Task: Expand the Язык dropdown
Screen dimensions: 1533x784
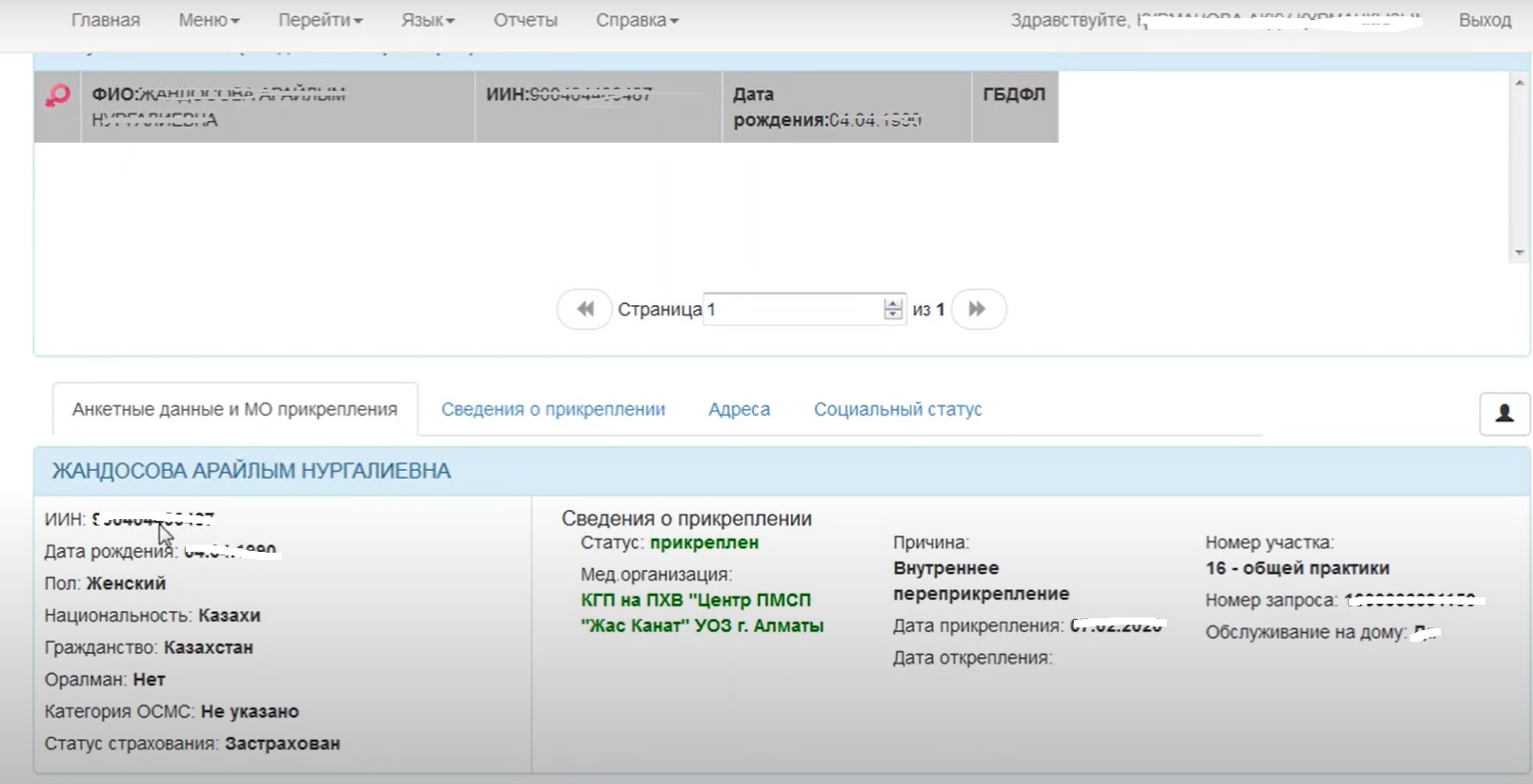Action: pyautogui.click(x=427, y=20)
